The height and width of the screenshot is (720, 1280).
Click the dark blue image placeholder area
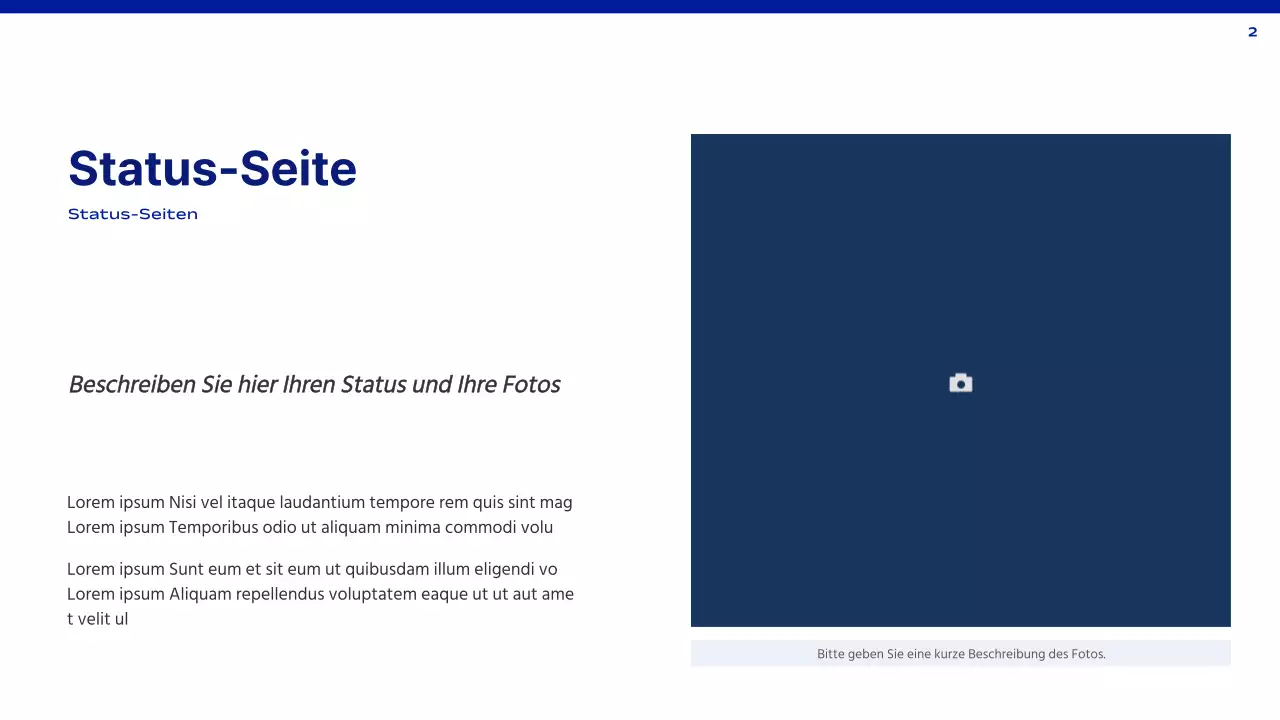tap(960, 300)
